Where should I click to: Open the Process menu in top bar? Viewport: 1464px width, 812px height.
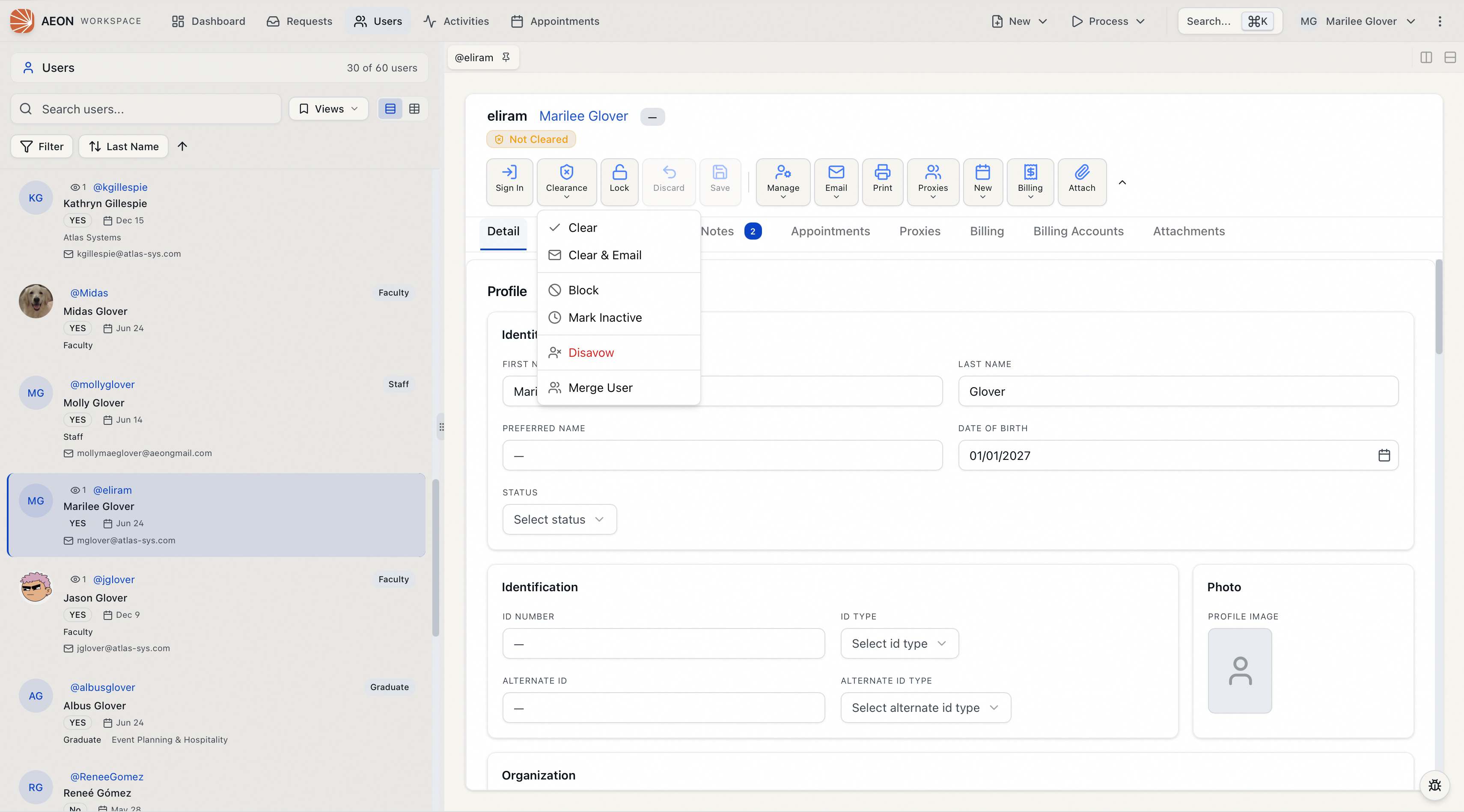(x=1108, y=21)
